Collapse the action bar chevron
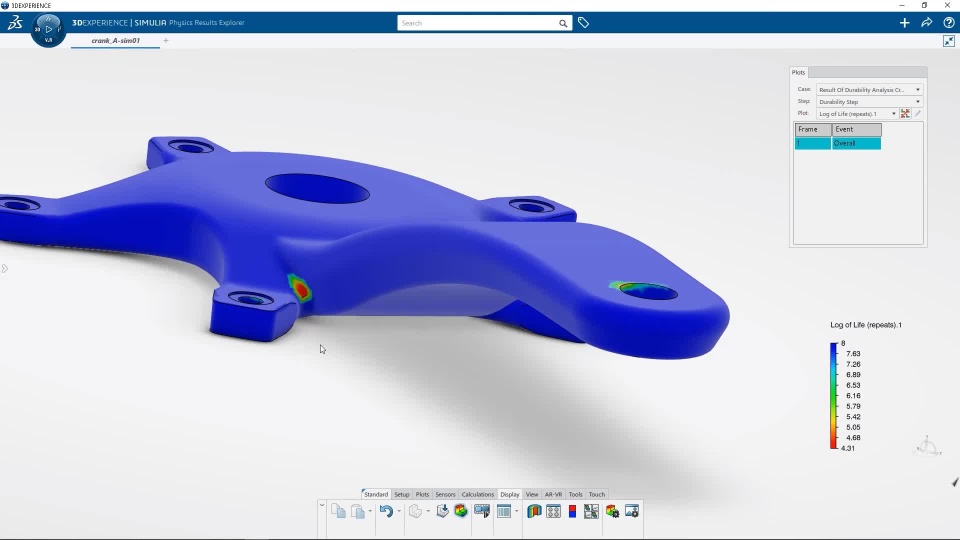Viewport: 960px width, 540px height. [321, 504]
